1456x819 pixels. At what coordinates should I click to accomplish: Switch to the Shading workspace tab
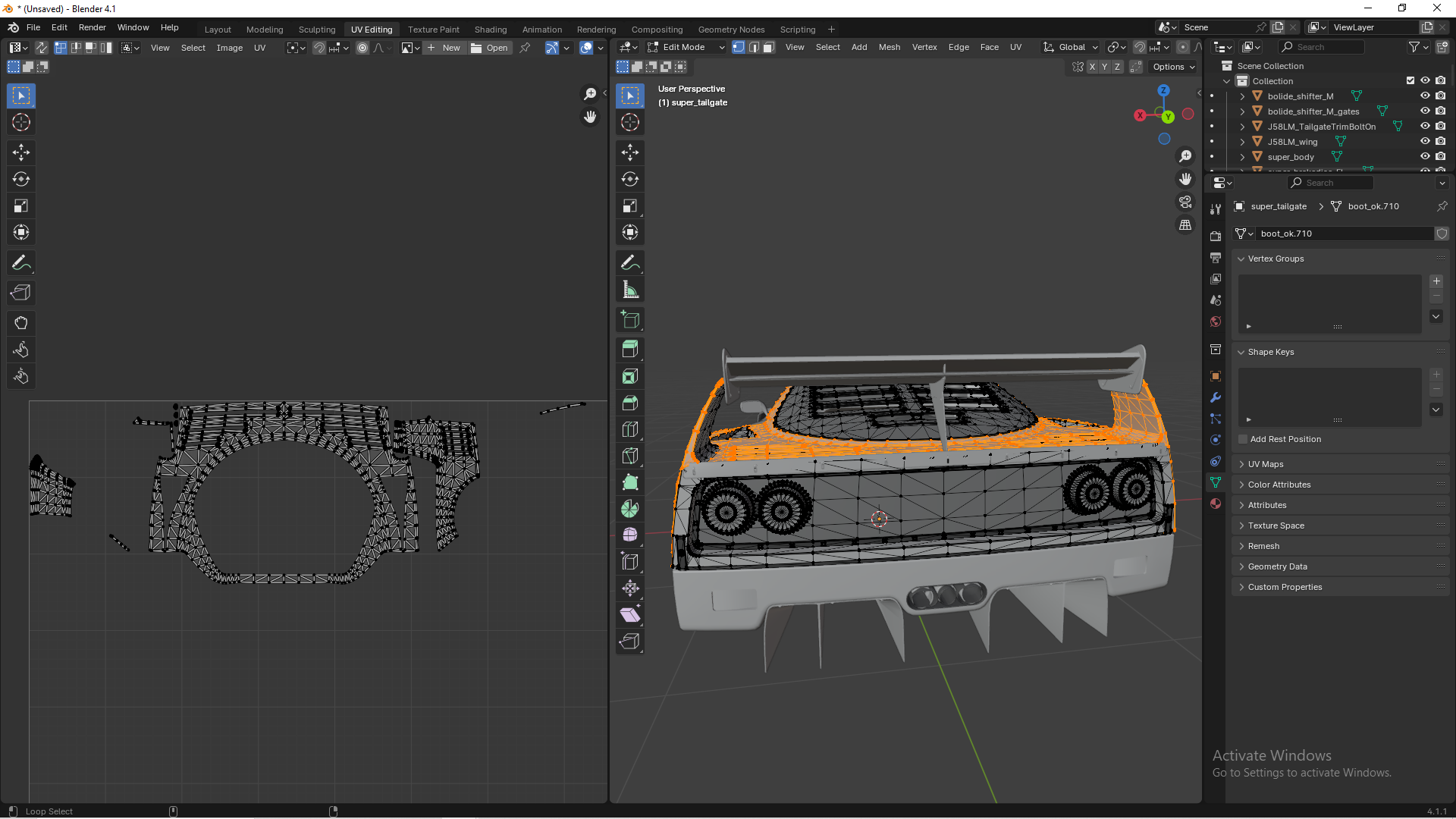tap(491, 30)
